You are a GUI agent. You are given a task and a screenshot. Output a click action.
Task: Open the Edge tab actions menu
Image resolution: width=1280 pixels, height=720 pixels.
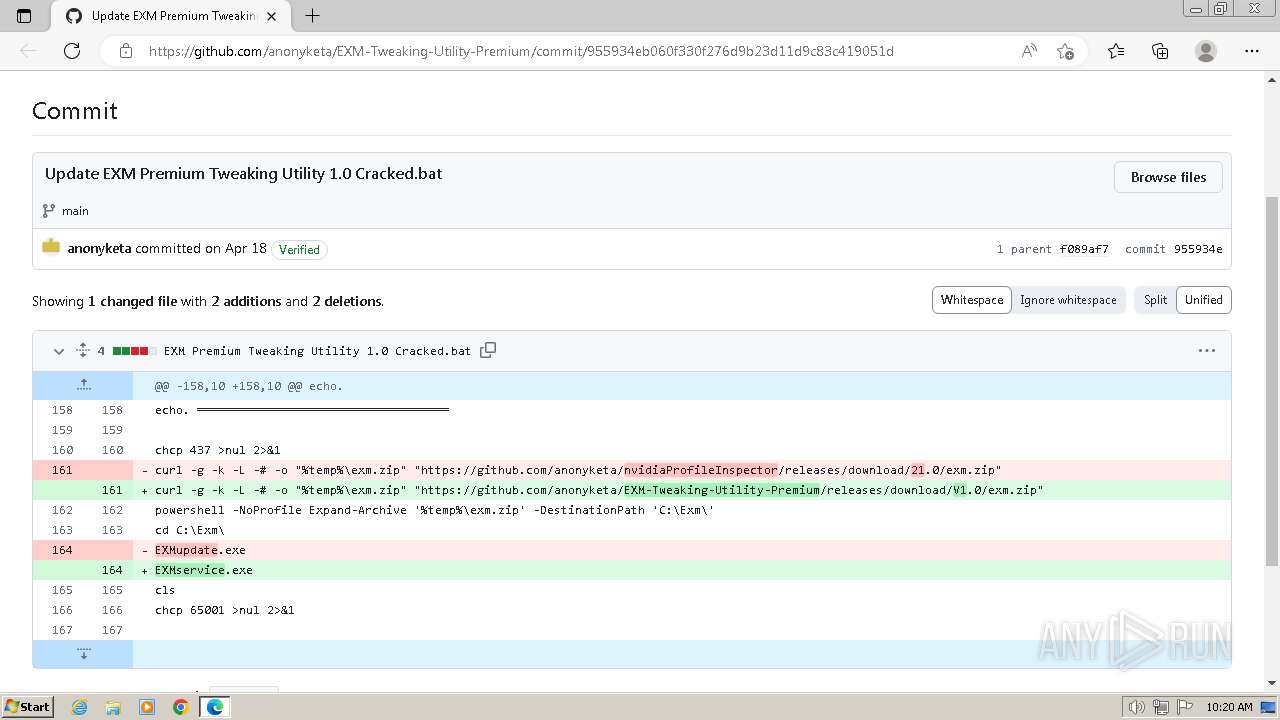24,16
